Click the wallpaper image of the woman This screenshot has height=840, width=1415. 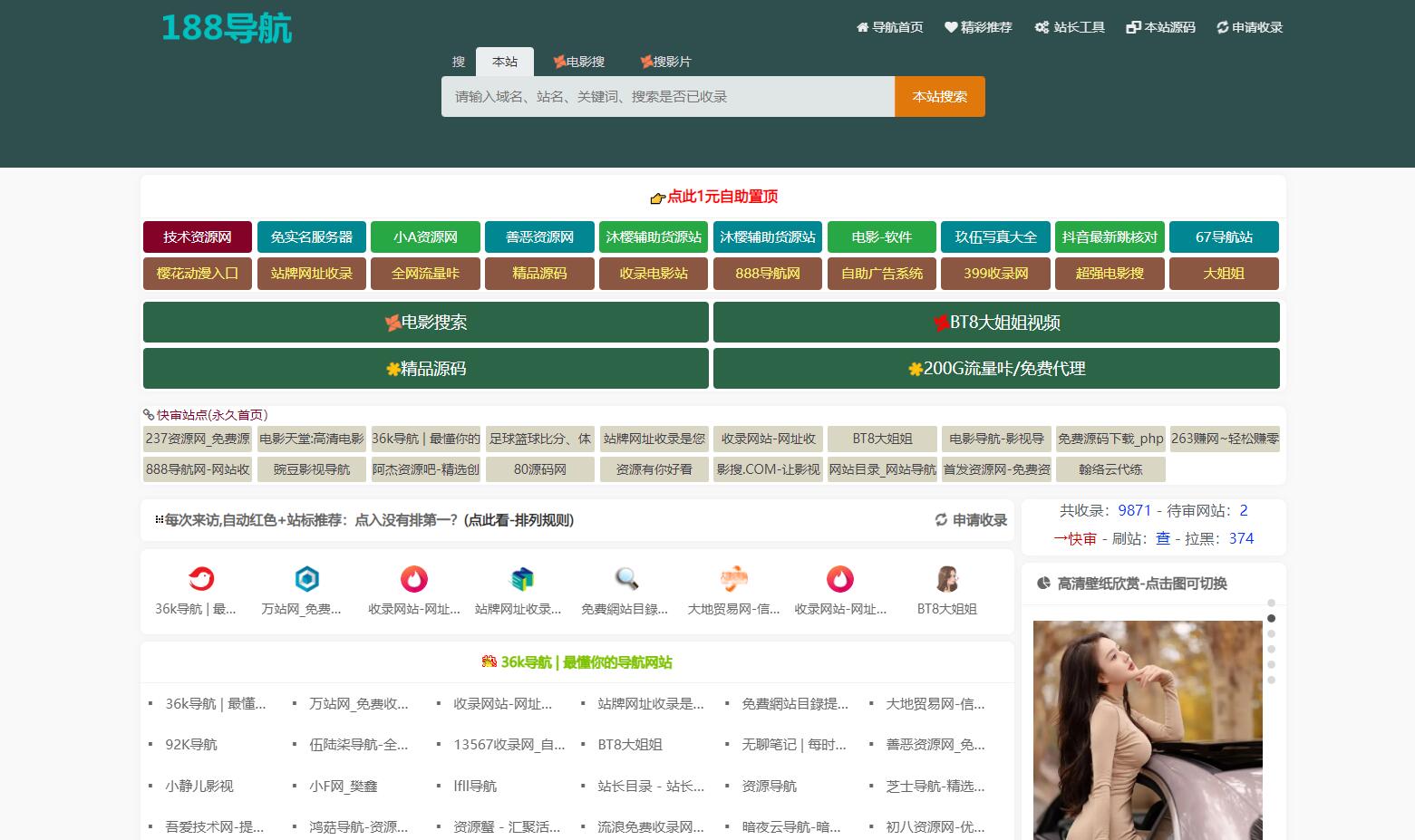point(1147,729)
